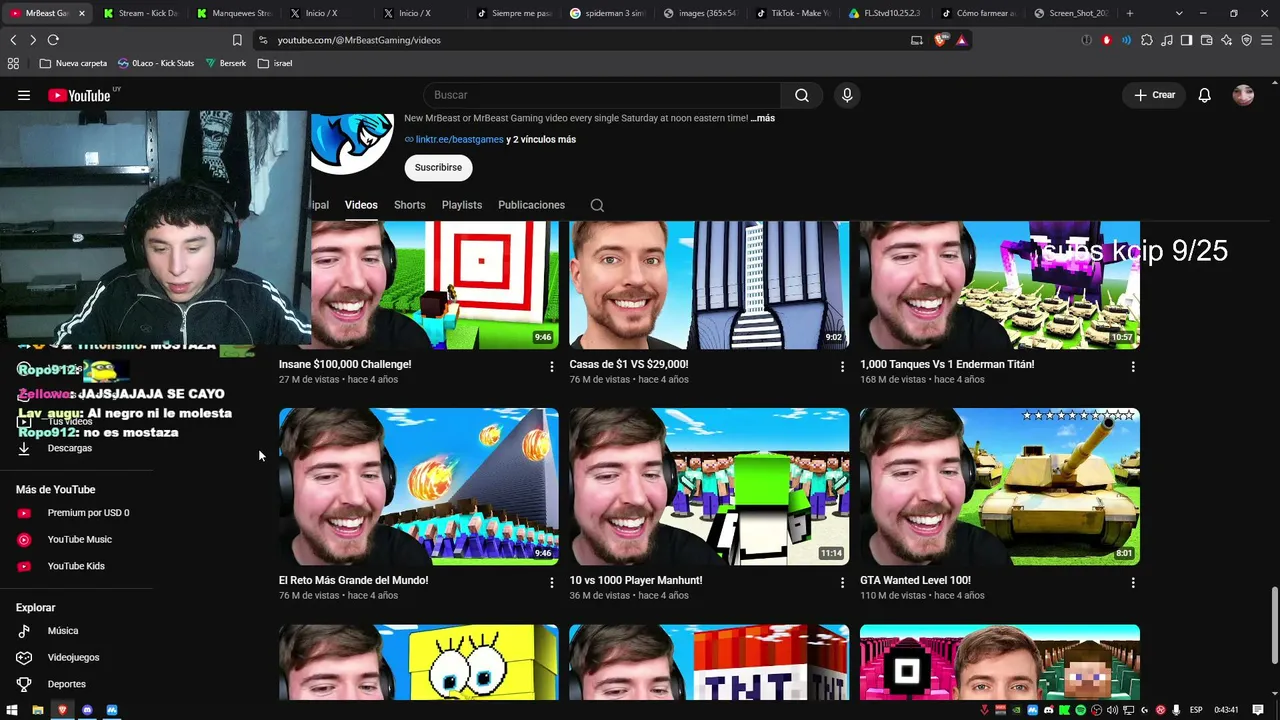Open options for 10 vs 1000 Player Manhunt

(x=842, y=583)
